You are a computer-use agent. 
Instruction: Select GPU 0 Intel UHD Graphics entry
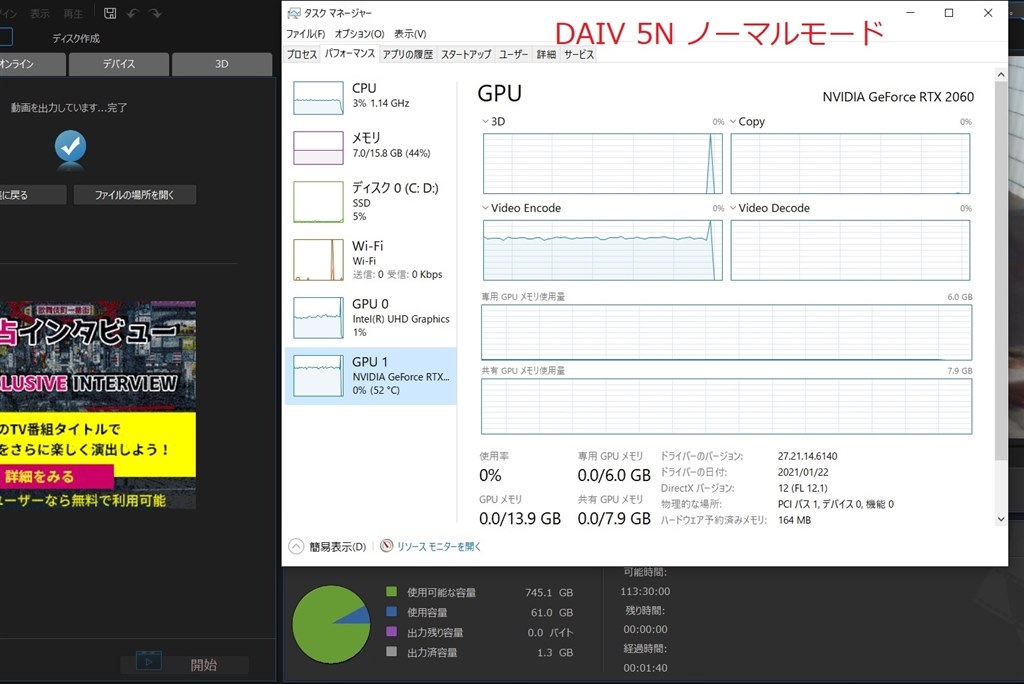pos(371,318)
